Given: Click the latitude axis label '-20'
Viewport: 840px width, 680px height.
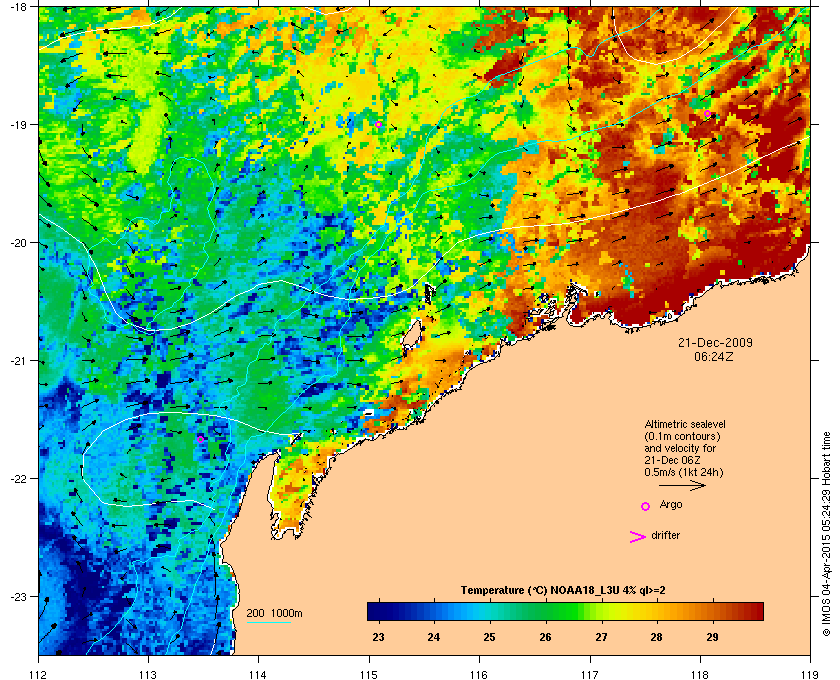Looking at the screenshot, I should [x=17, y=243].
